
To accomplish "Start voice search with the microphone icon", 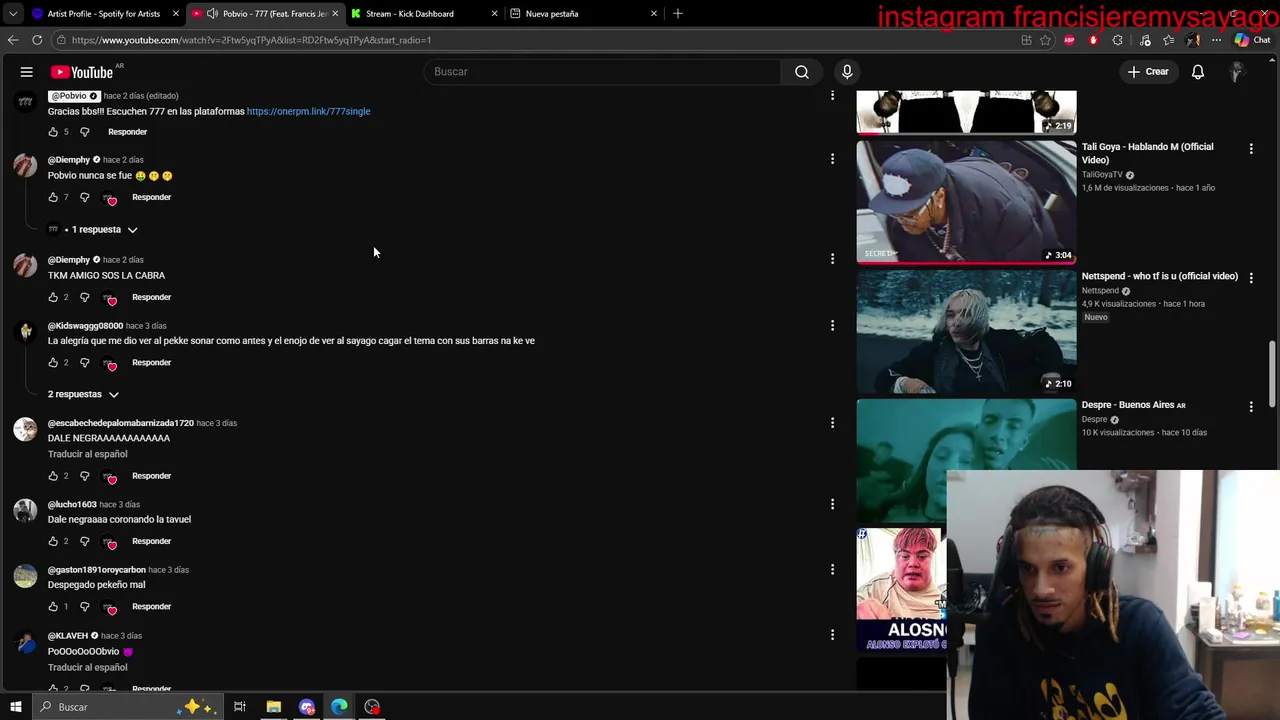I will point(847,72).
